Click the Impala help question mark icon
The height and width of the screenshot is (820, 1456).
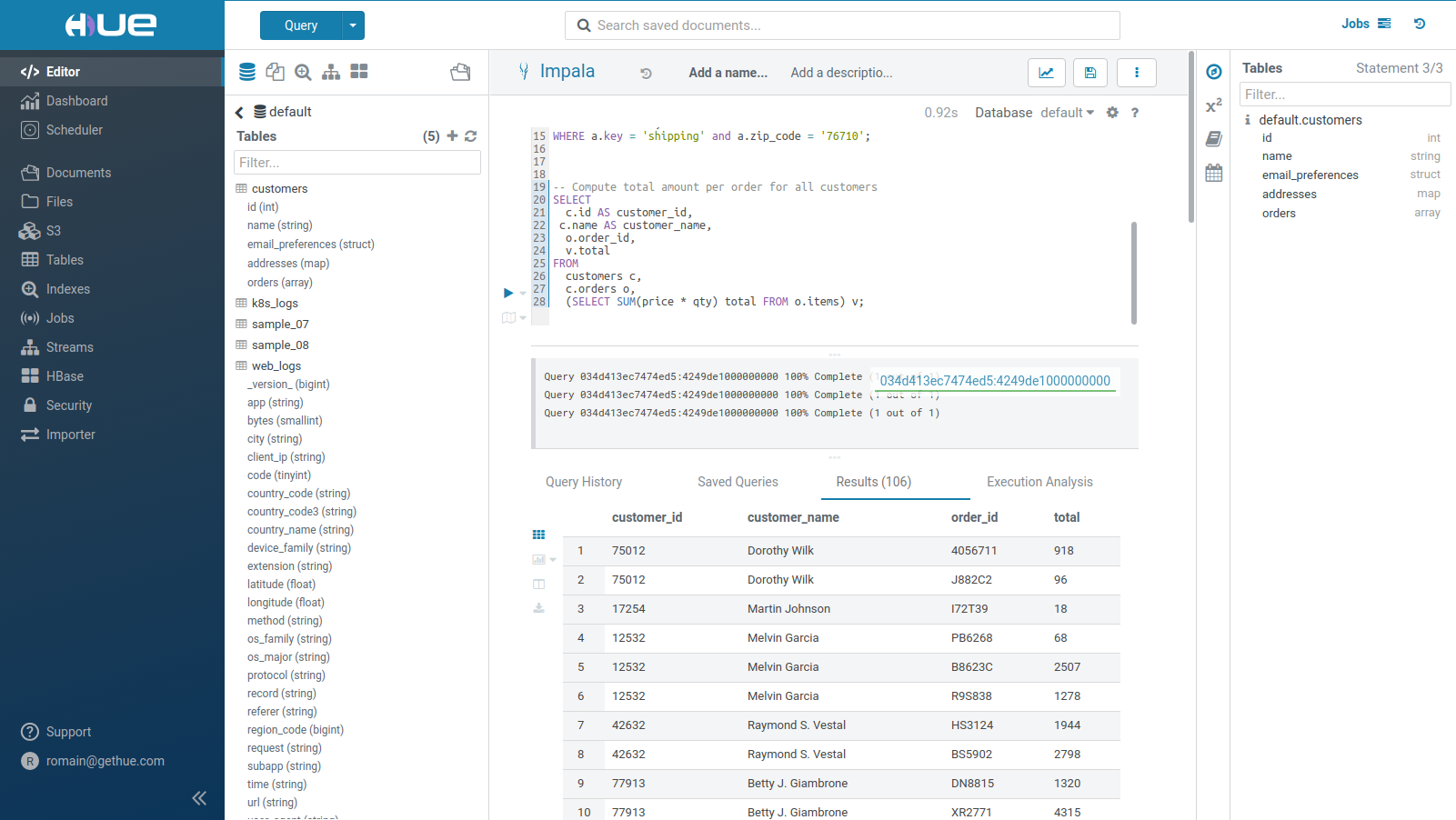pos(1135,113)
